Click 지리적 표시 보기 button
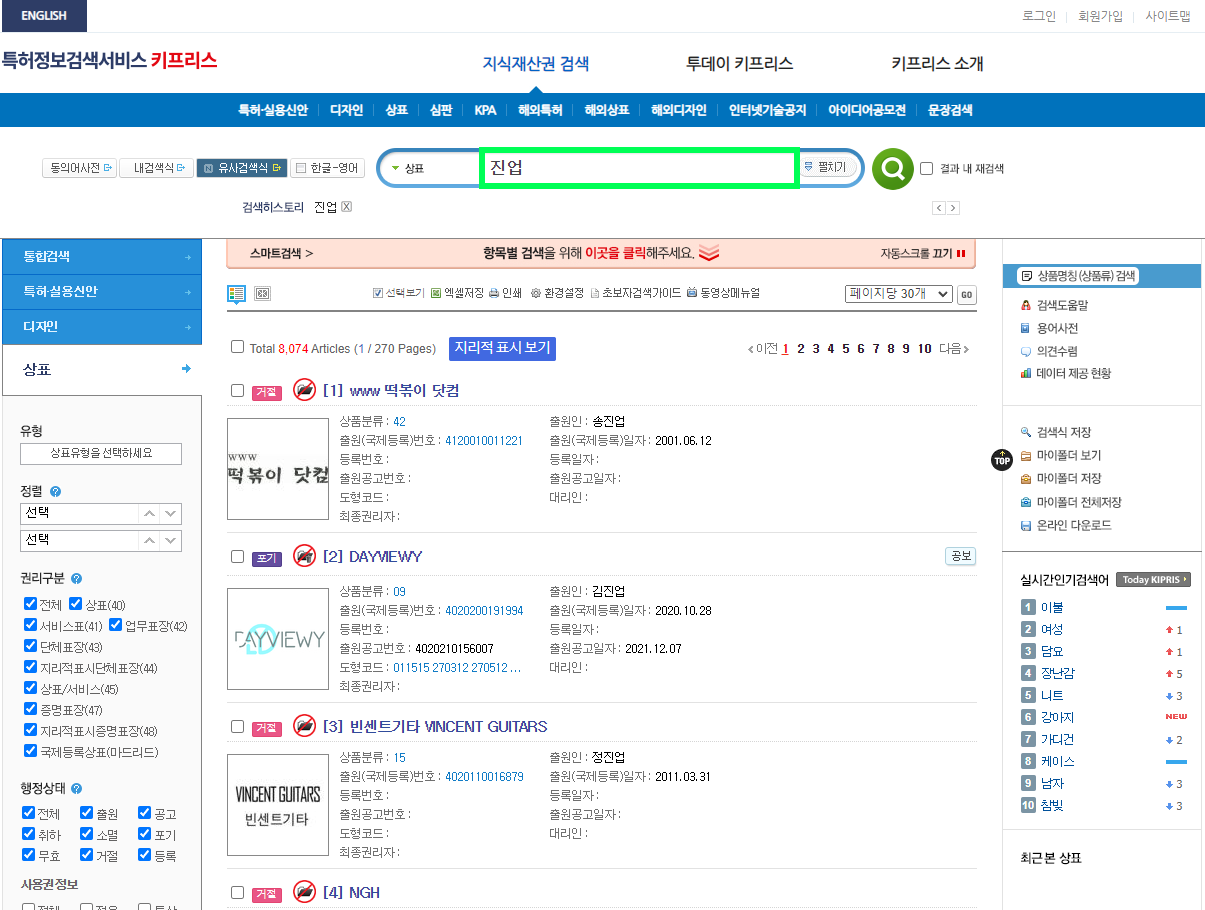The image size is (1205, 910). pos(502,348)
